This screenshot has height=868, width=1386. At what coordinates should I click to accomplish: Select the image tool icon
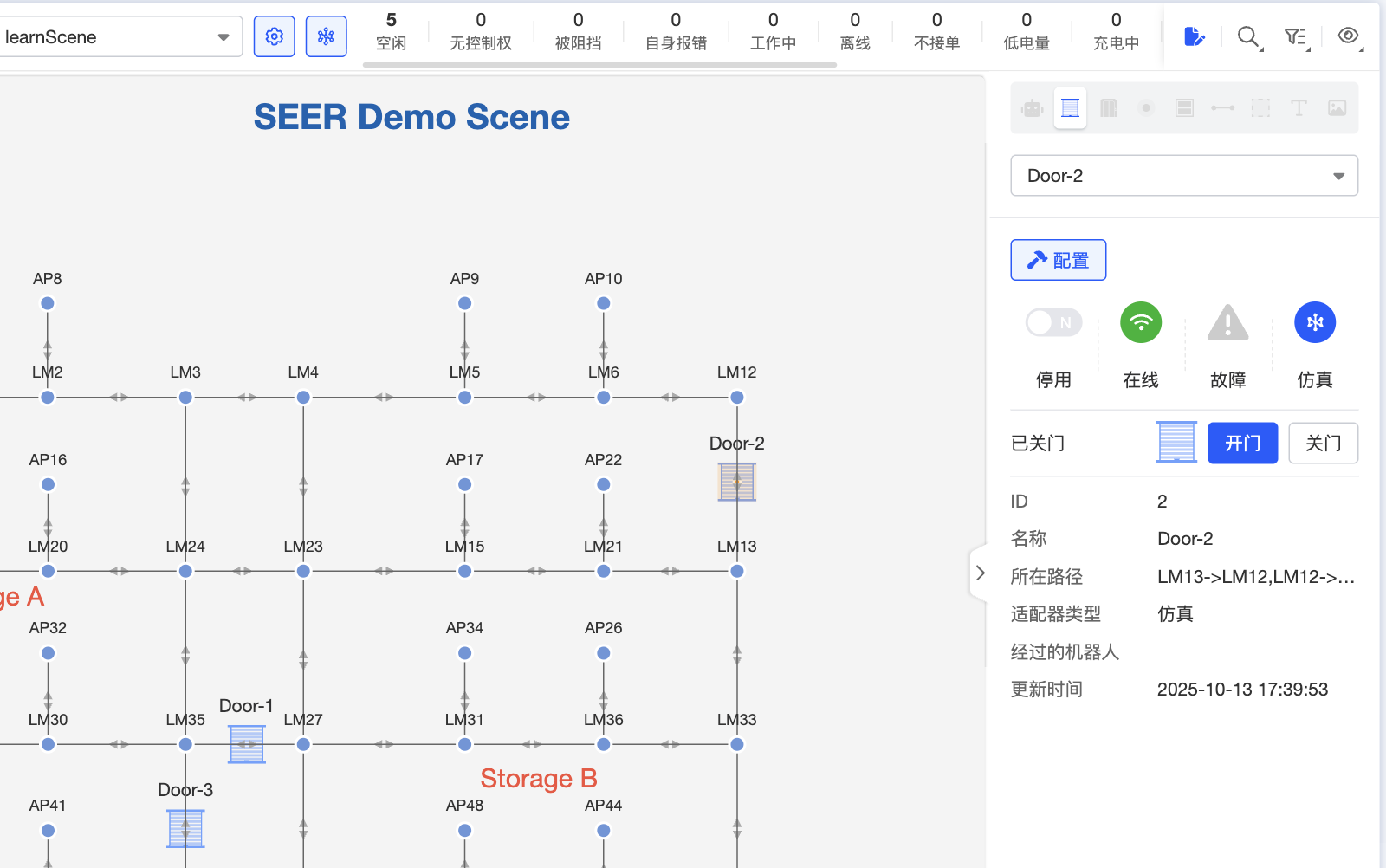pos(1337,108)
